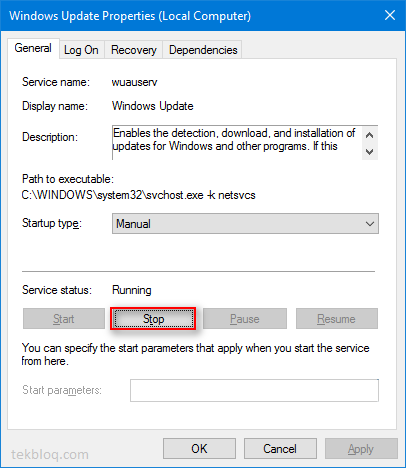Confirm the dialog with OK

pos(199,449)
